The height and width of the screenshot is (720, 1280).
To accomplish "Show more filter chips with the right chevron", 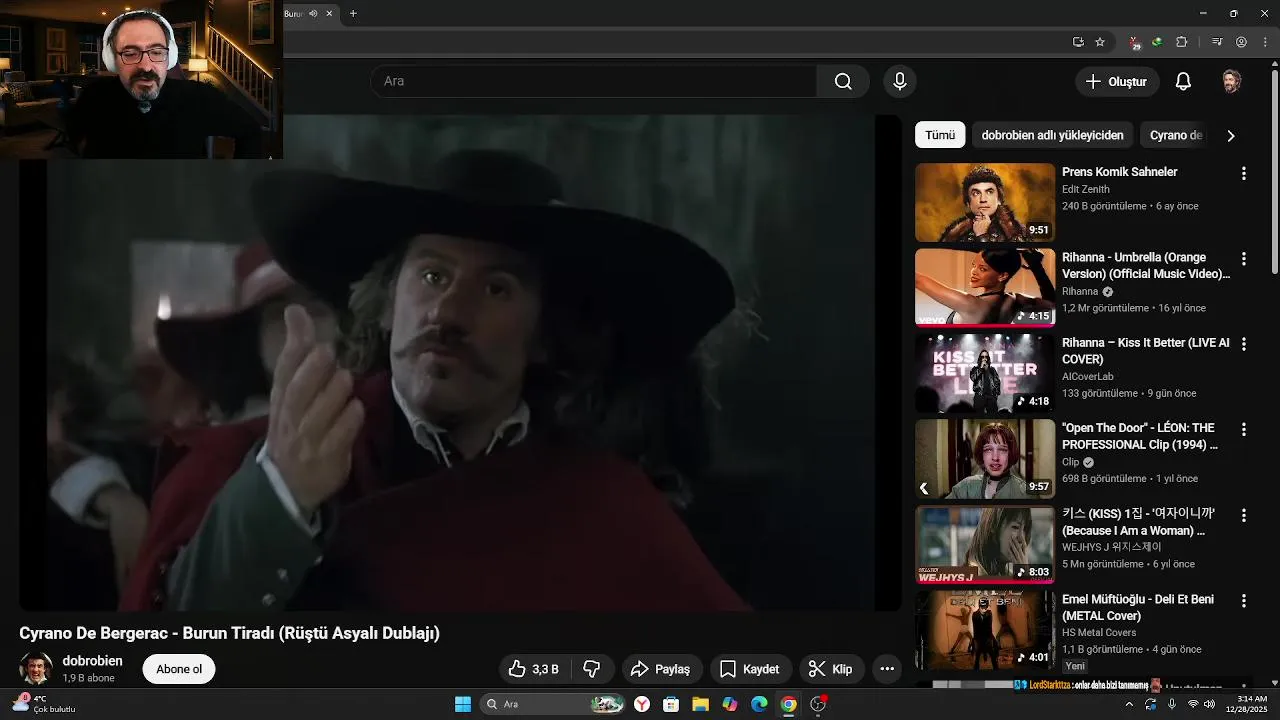I will [1231, 135].
